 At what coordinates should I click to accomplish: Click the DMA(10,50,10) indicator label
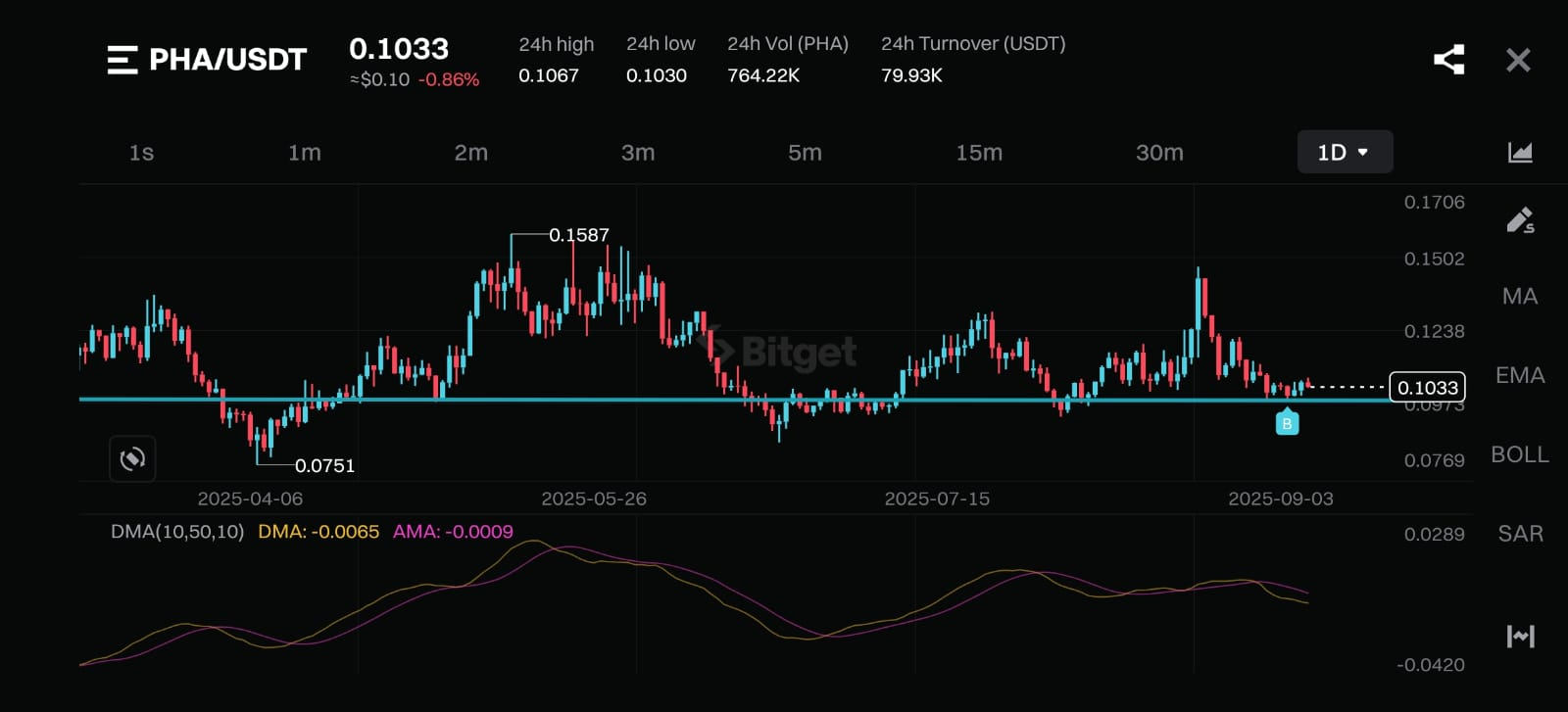click(177, 532)
